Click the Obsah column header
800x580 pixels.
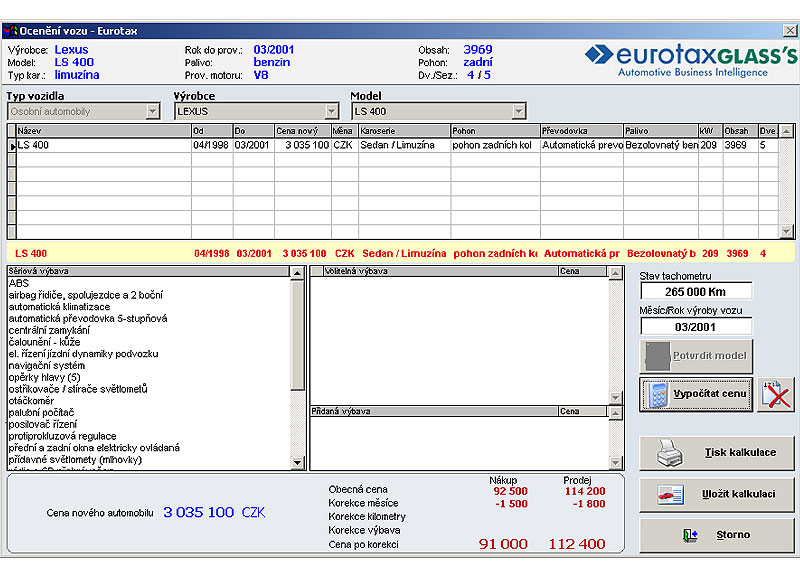[x=740, y=131]
